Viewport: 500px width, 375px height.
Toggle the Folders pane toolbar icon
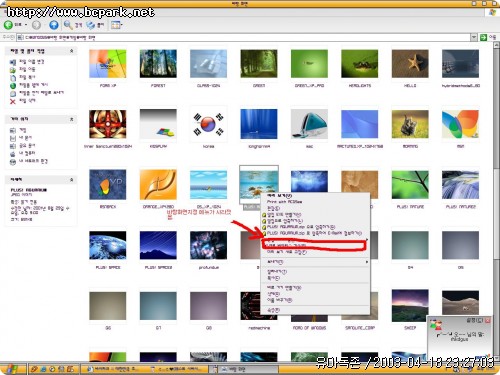(91, 25)
